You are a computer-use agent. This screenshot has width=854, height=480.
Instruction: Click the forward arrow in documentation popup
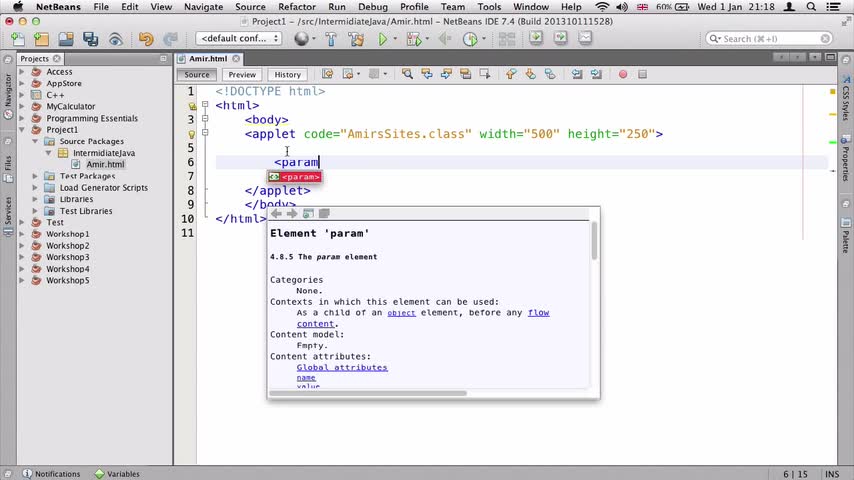[292, 214]
